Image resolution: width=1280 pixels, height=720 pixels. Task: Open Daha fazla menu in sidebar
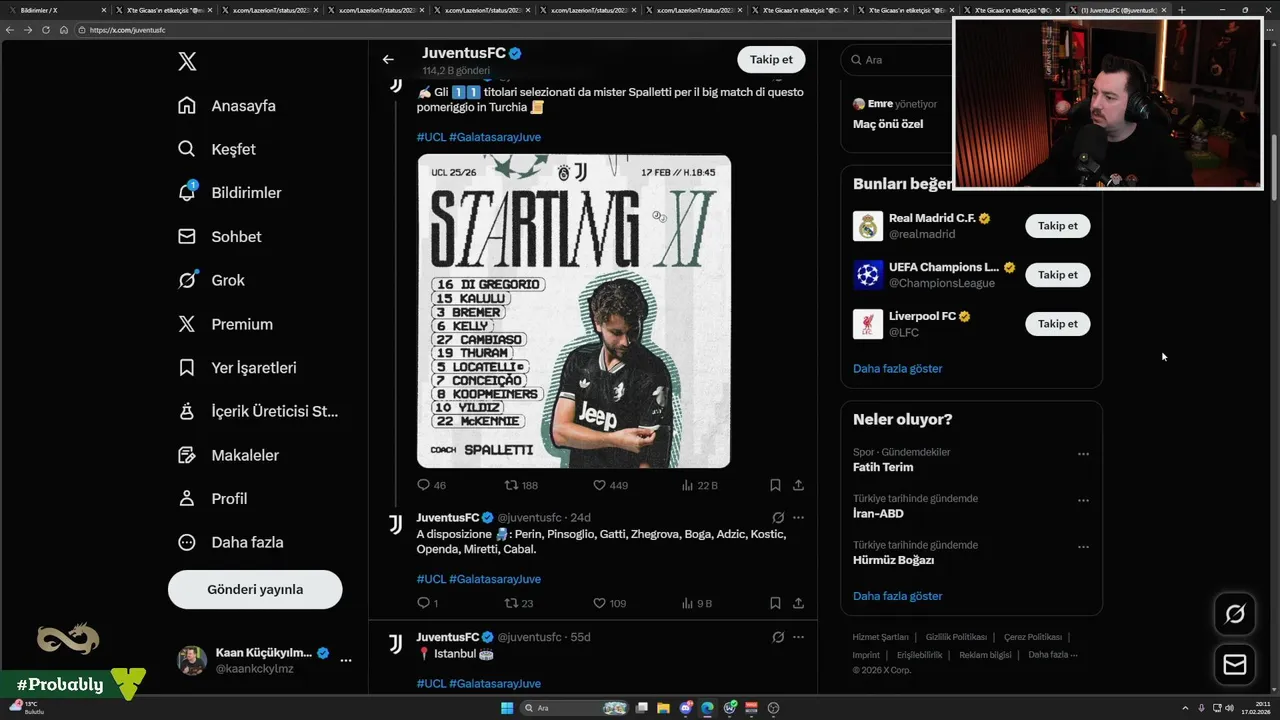click(230, 542)
